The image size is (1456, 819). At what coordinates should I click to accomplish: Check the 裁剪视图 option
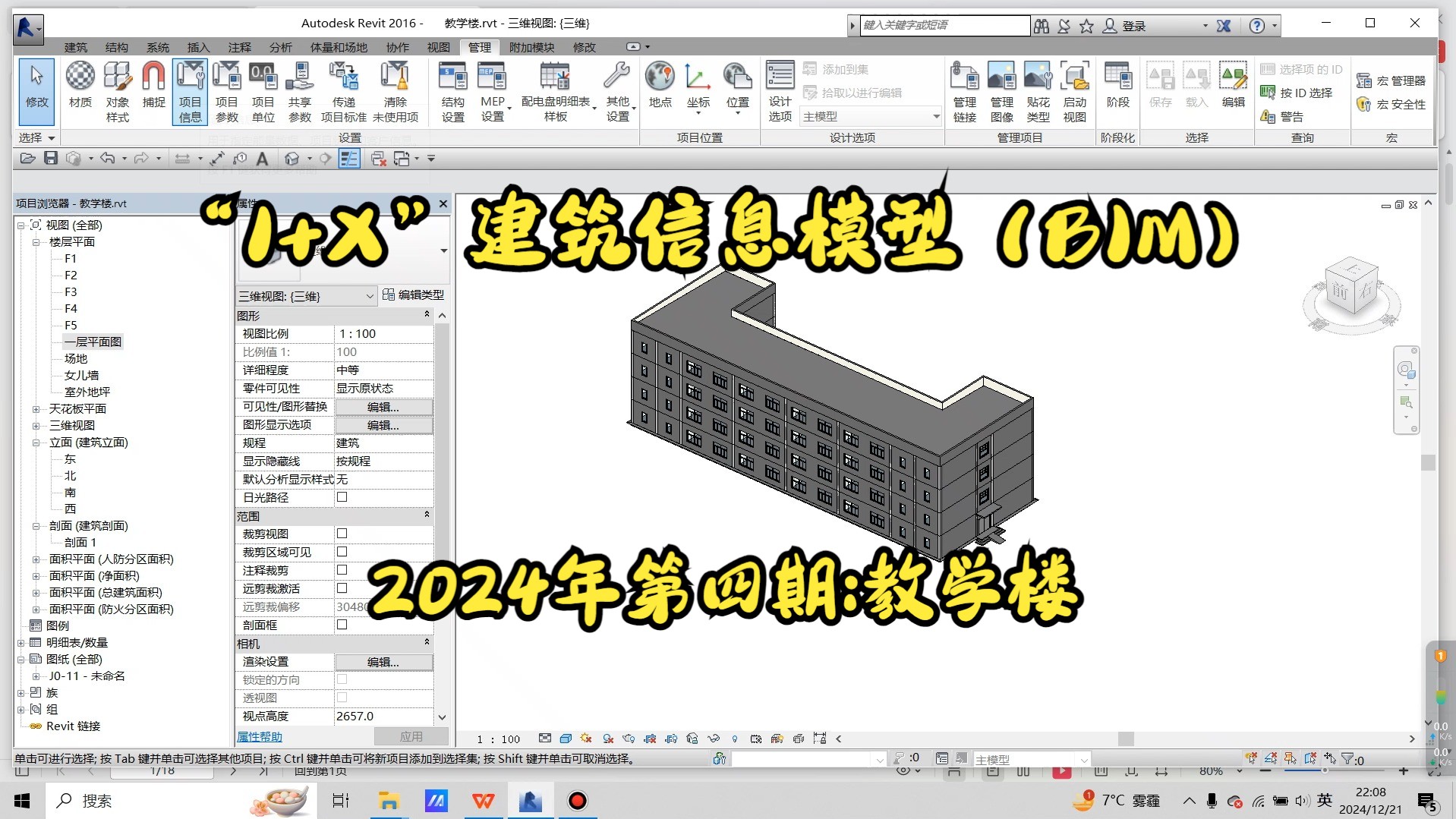(342, 534)
